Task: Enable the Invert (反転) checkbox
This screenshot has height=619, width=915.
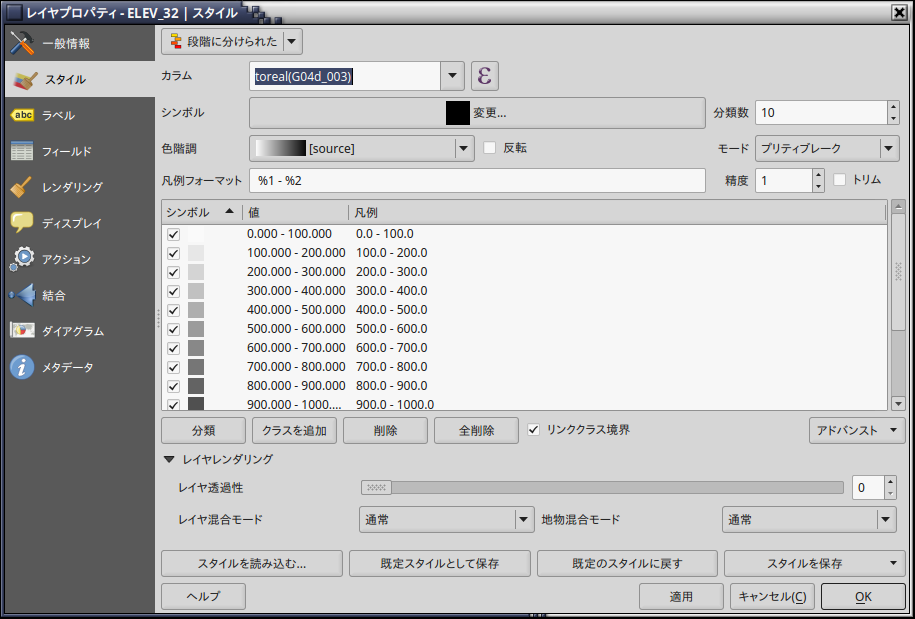Action: click(490, 148)
